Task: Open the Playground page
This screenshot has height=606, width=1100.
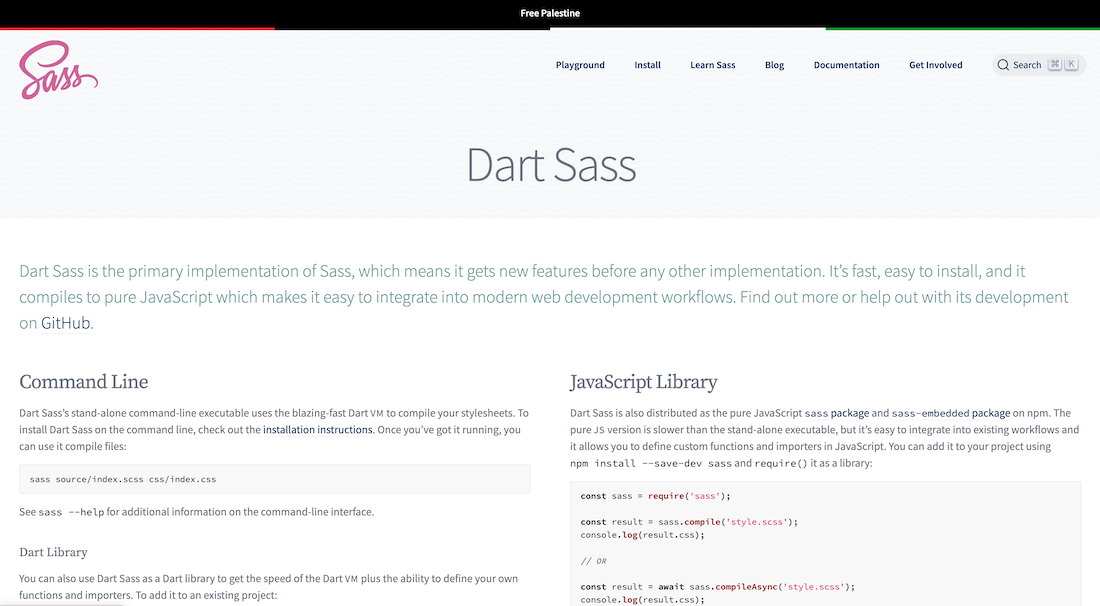Action: click(580, 64)
